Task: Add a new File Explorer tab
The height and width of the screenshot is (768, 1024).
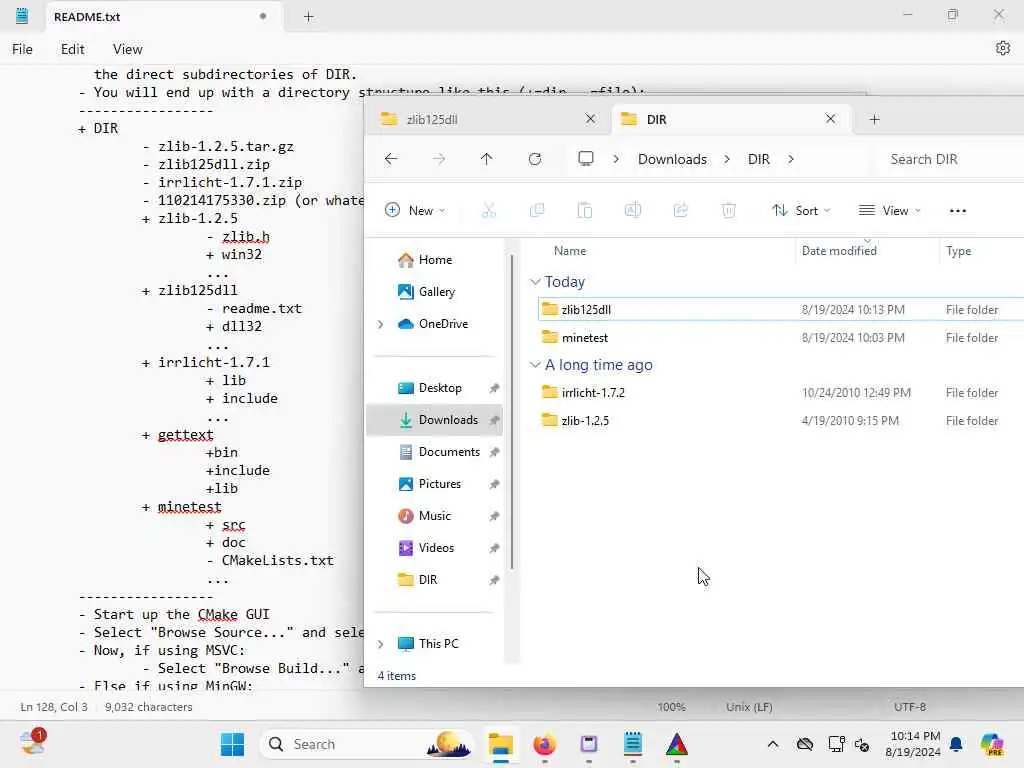Action: pos(874,120)
